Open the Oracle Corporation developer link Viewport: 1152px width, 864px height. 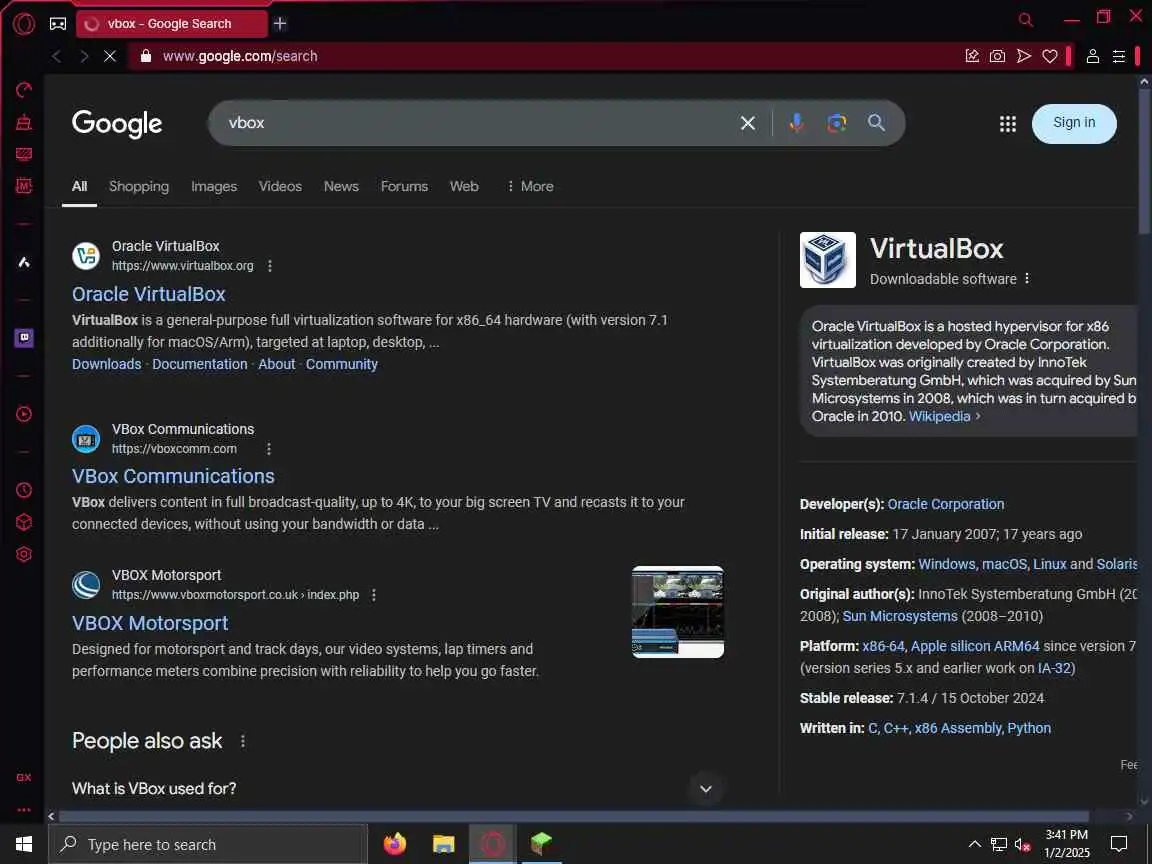tap(946, 504)
